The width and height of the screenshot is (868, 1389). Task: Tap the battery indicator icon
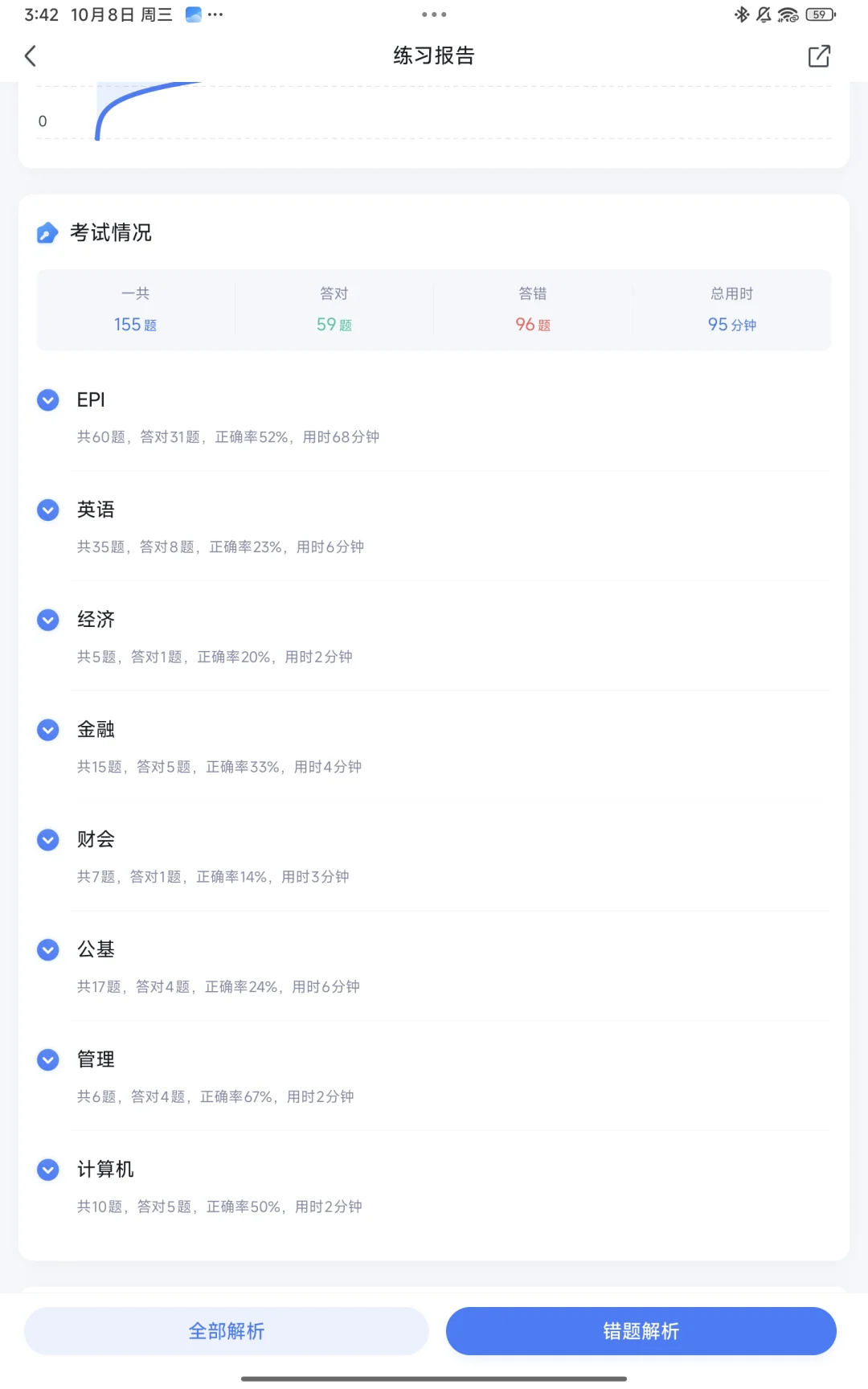[820, 14]
